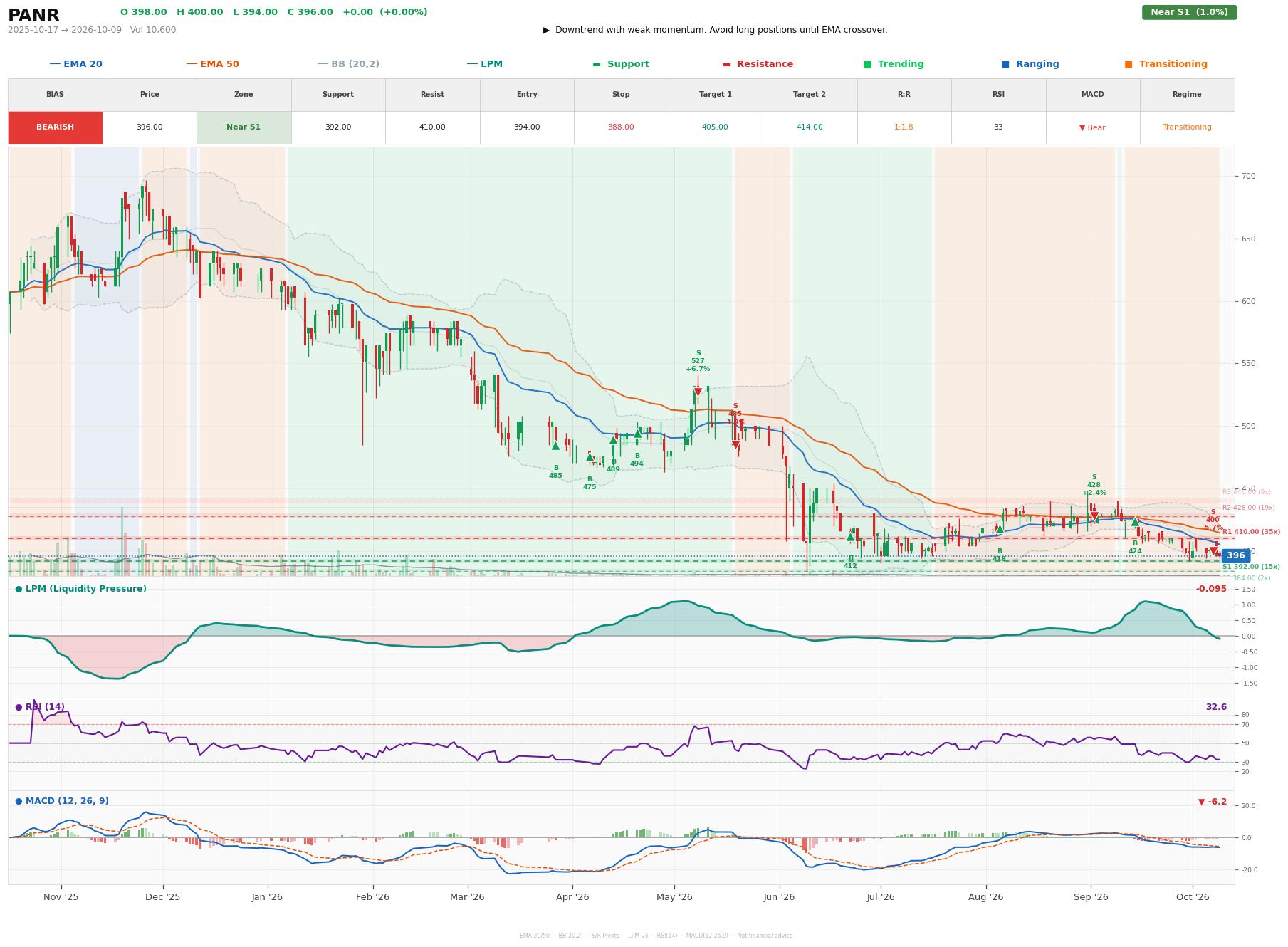Image resolution: width=1288 pixels, height=947 pixels.
Task: Click the R2 428.00 (19x) resistance label
Action: [1248, 508]
